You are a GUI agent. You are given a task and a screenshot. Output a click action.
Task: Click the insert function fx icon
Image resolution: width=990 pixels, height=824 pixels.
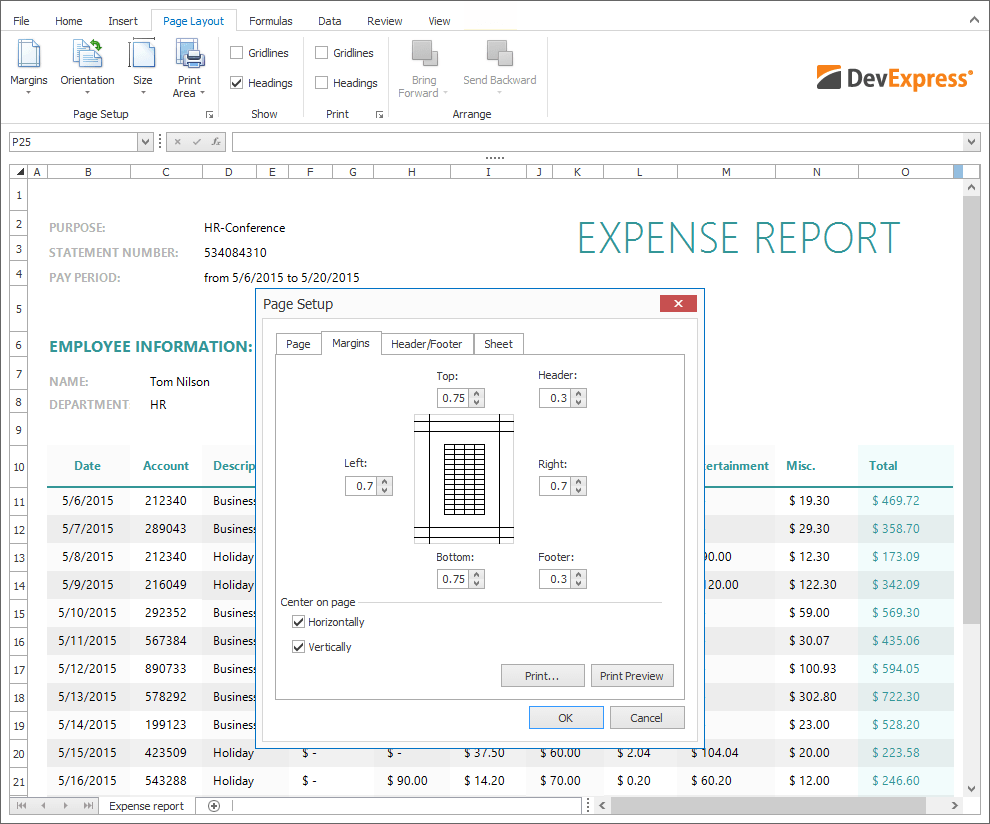(216, 142)
